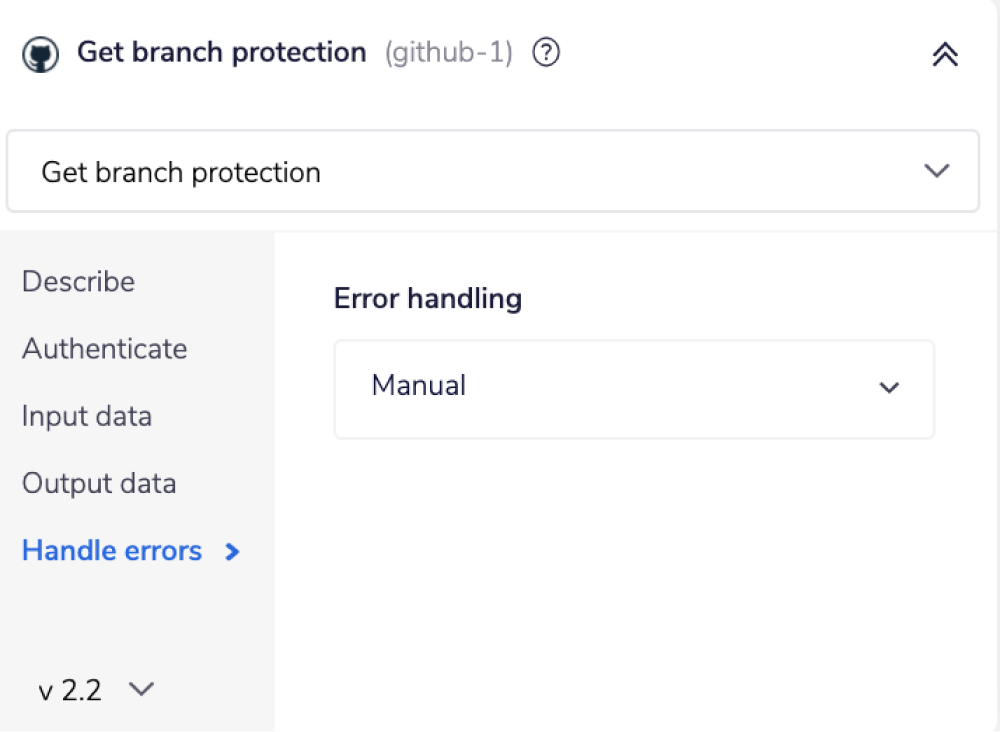Viewport: 1000px width, 732px height.
Task: Click the github-1 label in the header
Action: [449, 53]
